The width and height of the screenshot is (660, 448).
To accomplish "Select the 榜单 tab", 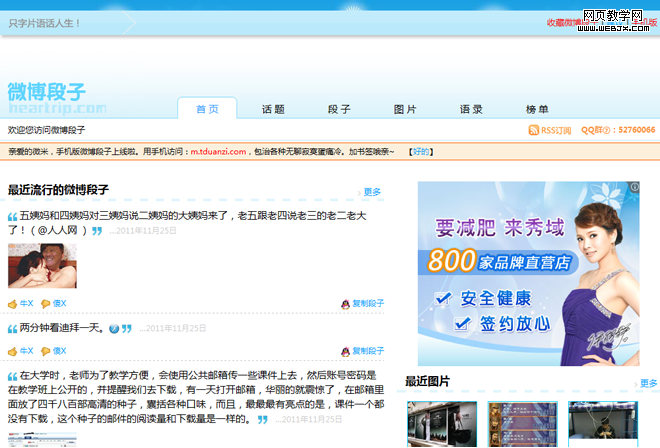I will tap(537, 109).
